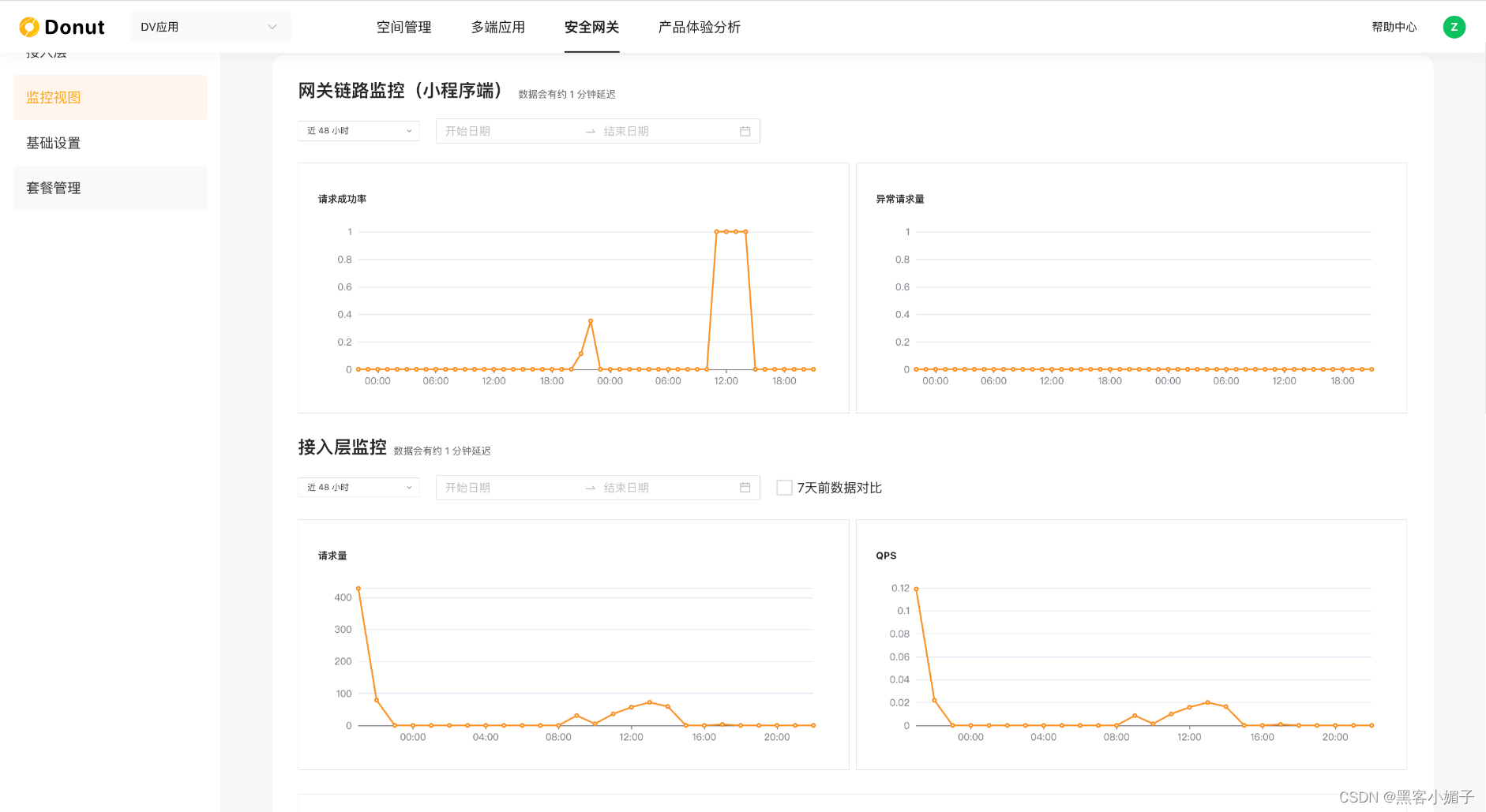
Task: Click the first data point in 请求量 chart
Action: click(358, 588)
